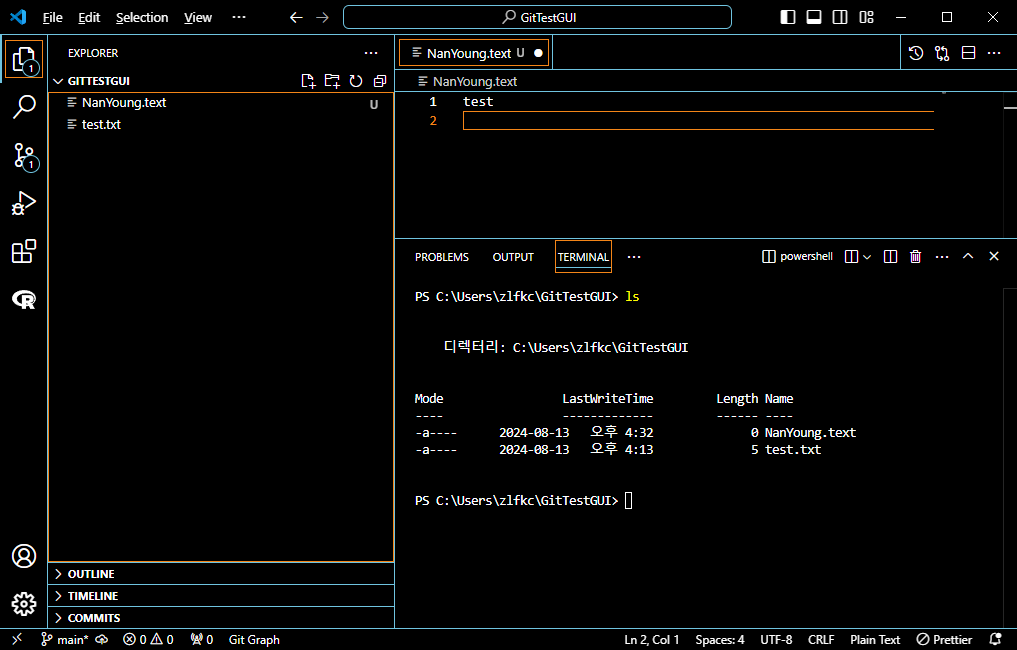Viewport: 1017px width, 650px height.
Task: Click Ln 2, Col 1 position indicator
Action: (652, 640)
